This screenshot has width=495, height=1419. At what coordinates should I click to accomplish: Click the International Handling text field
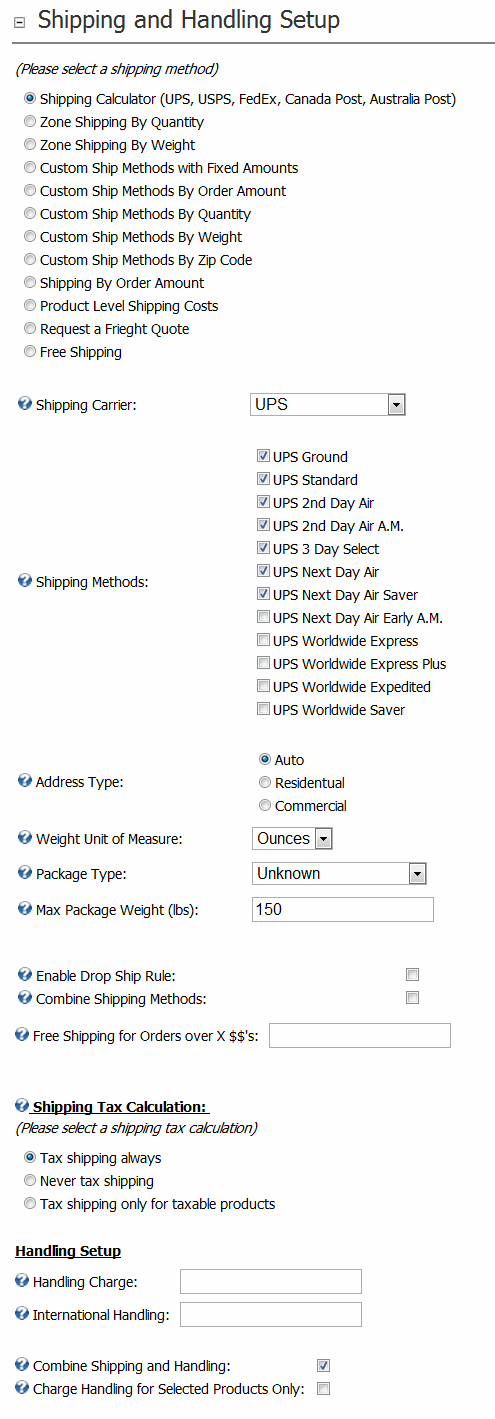coord(271,1314)
